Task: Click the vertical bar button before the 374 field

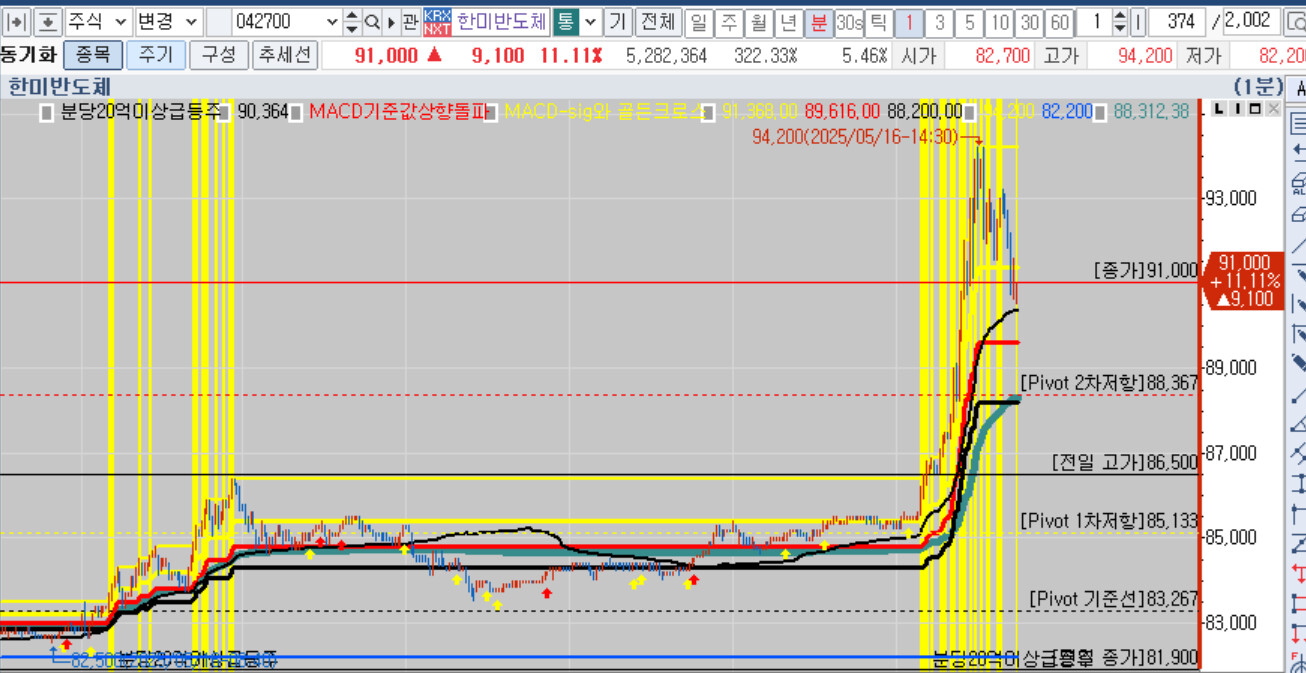Action: (1137, 21)
